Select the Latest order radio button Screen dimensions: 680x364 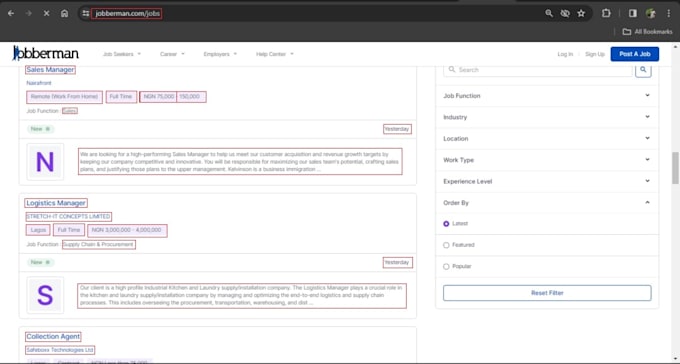coord(446,224)
